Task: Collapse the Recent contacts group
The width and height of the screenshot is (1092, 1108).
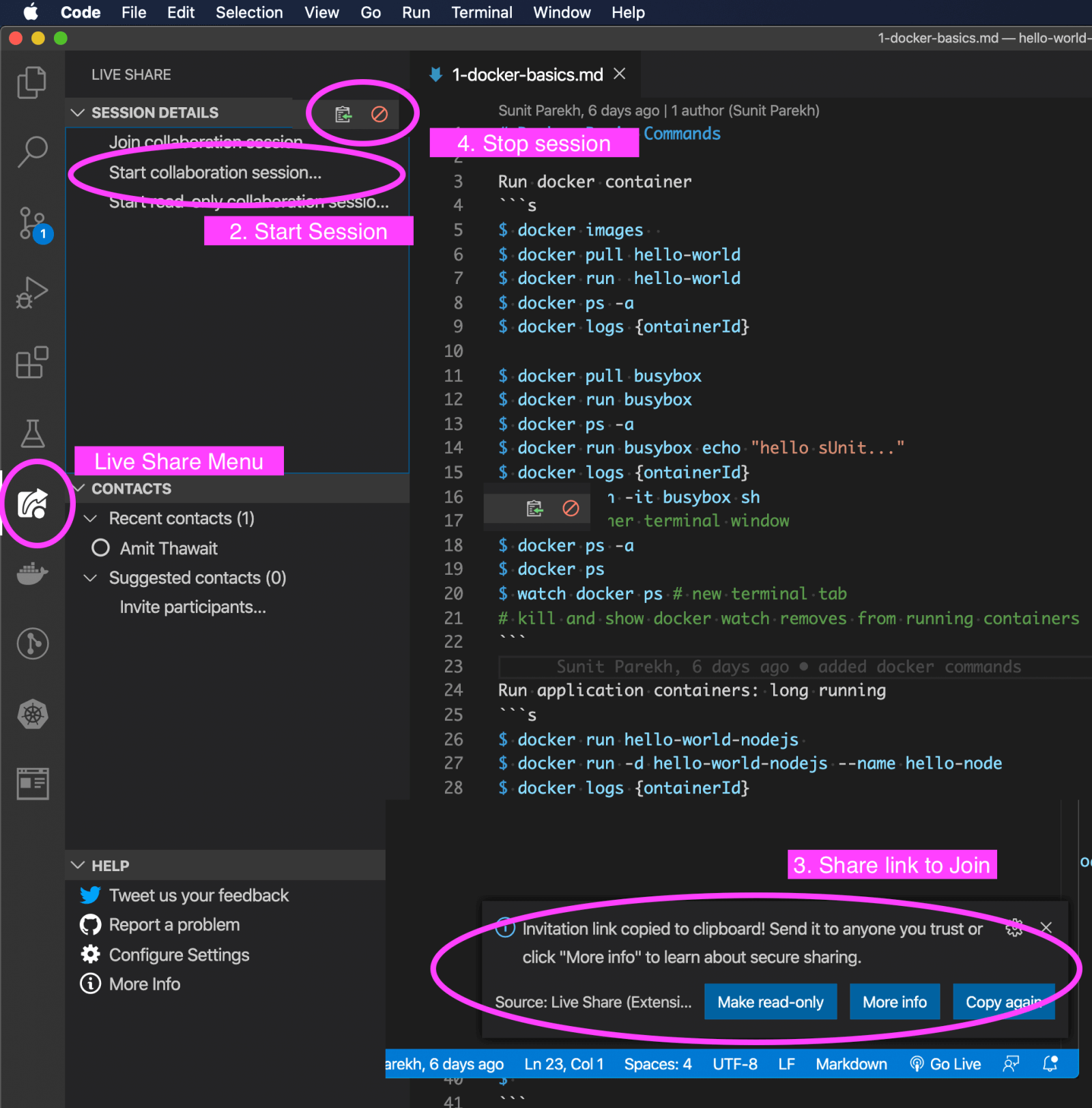Action: click(x=90, y=518)
